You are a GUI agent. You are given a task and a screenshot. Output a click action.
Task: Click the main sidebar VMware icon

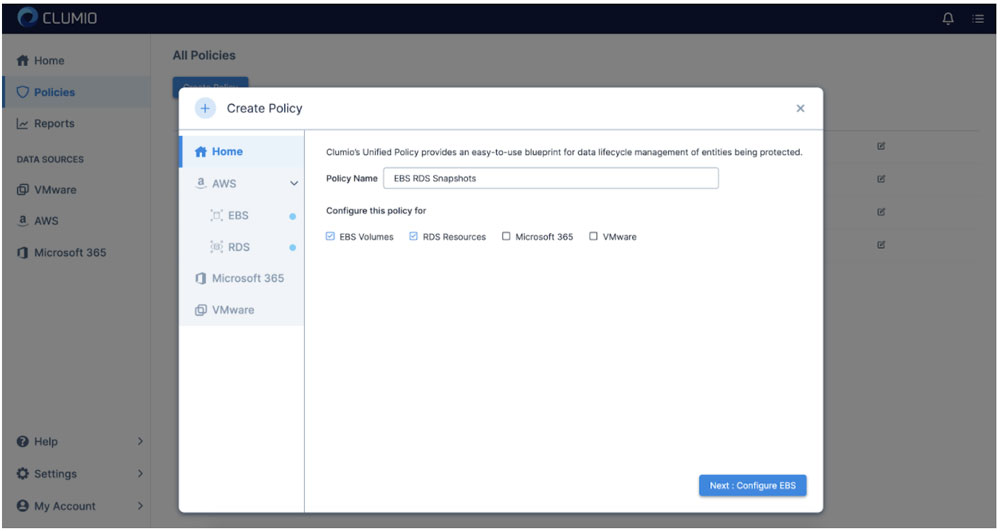click(23, 189)
